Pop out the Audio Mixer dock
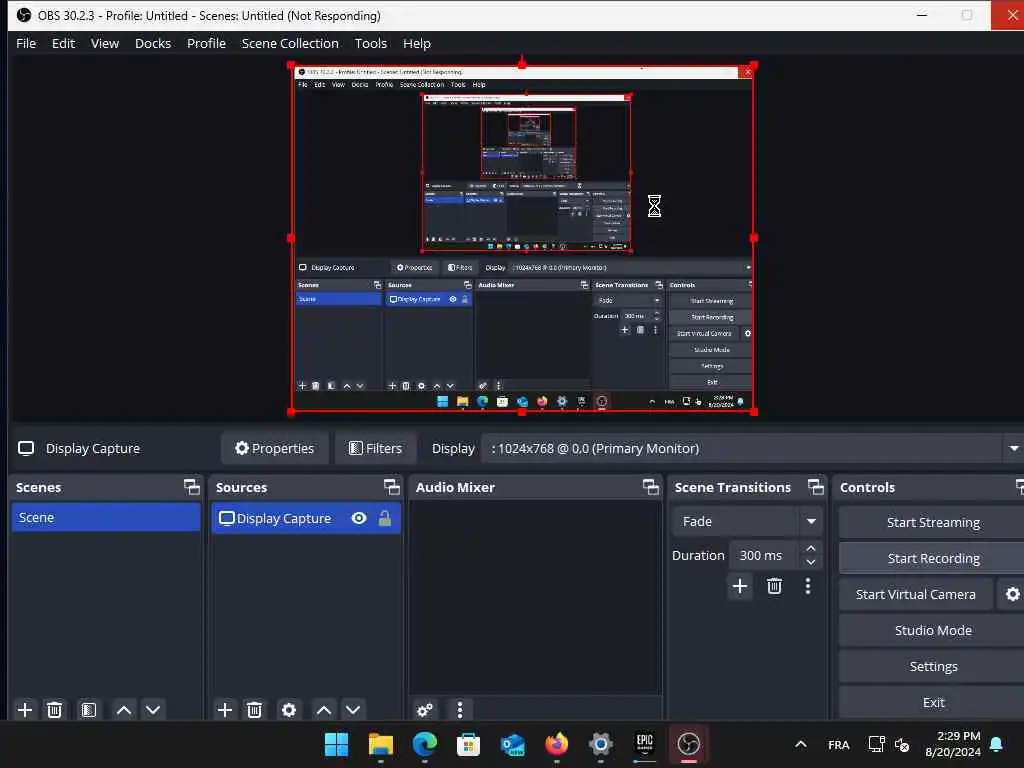The height and width of the screenshot is (768, 1024). click(651, 487)
